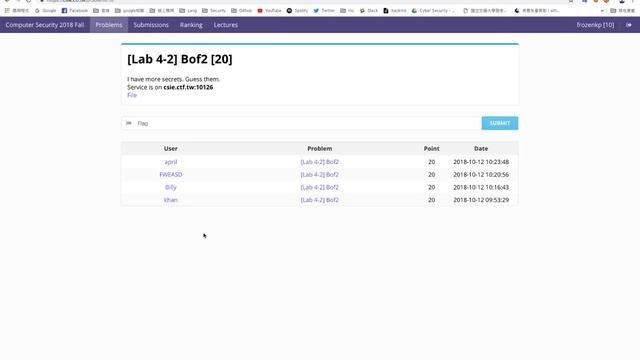The image size is (640, 360).
Task: Go to Computer Security 2018 Fall home
Action: pyautogui.click(x=44, y=25)
